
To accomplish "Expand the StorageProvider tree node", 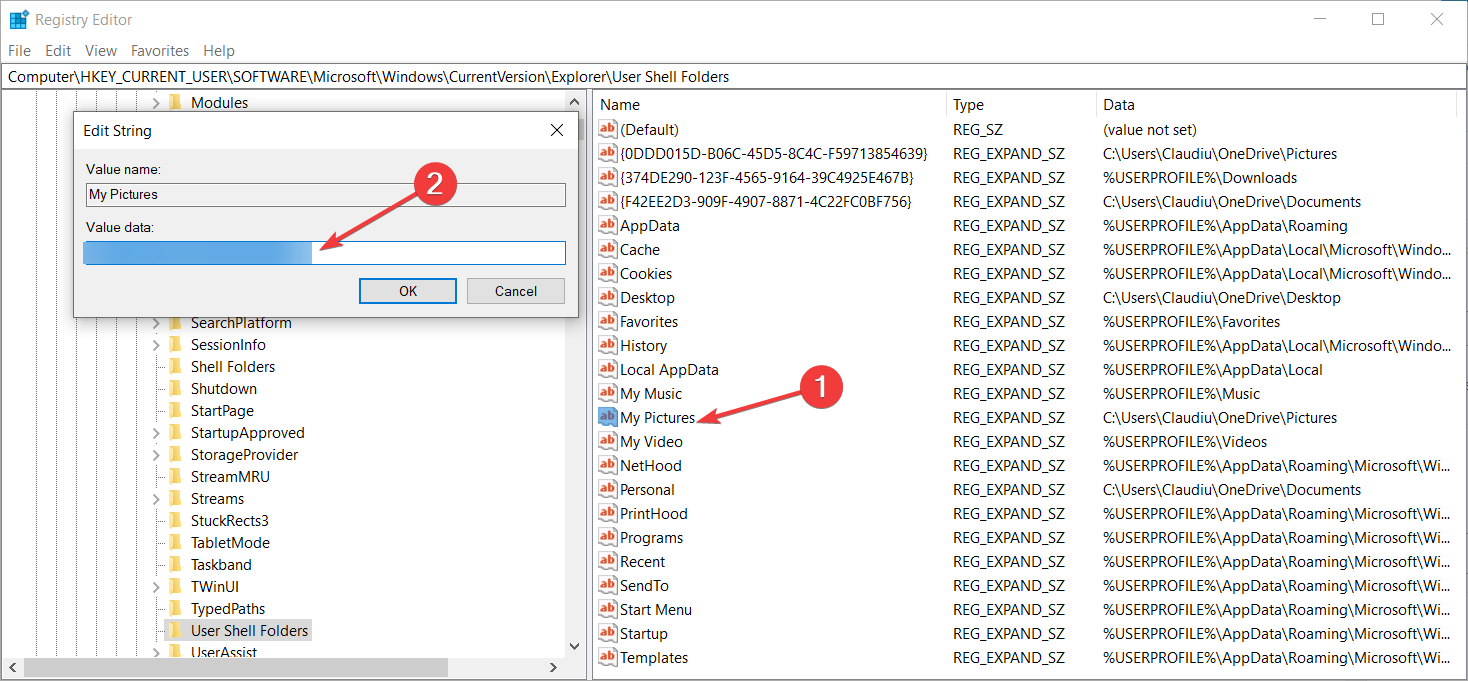I will tap(156, 455).
